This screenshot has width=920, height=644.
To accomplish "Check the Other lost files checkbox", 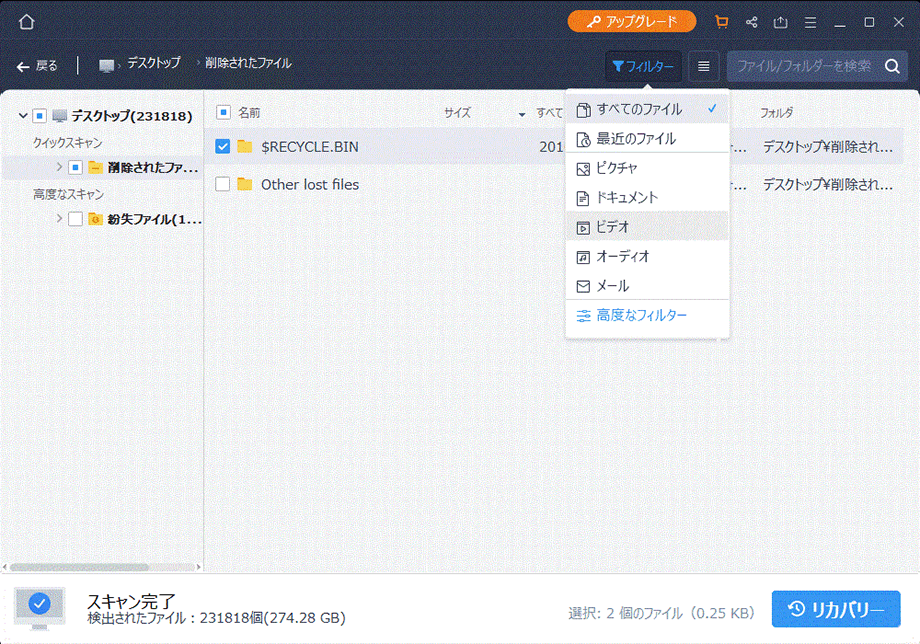I will click(222, 184).
